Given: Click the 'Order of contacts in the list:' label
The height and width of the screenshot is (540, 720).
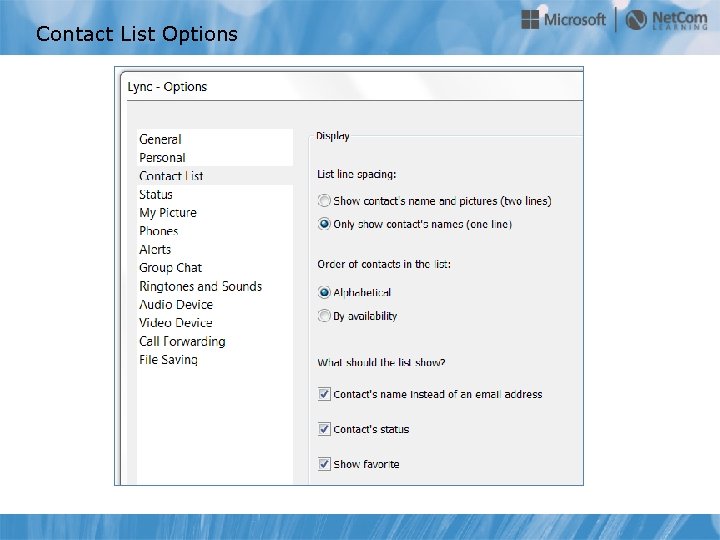Looking at the screenshot, I should point(384,264).
